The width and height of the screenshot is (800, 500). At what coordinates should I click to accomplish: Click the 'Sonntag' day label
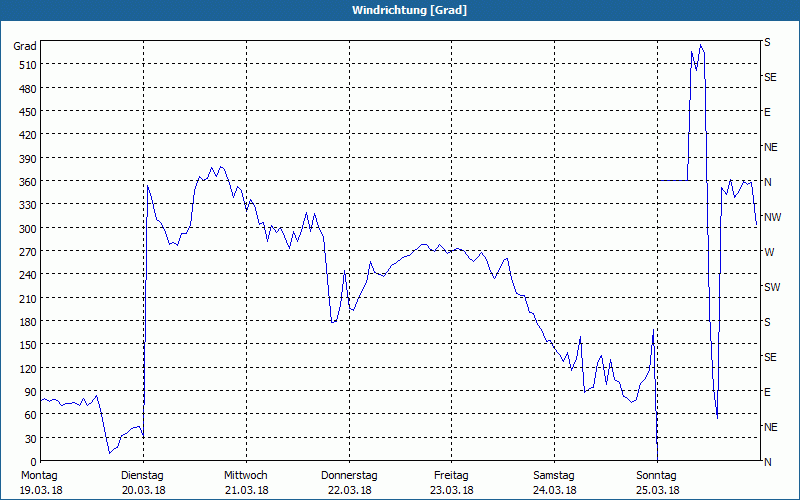click(x=656, y=476)
